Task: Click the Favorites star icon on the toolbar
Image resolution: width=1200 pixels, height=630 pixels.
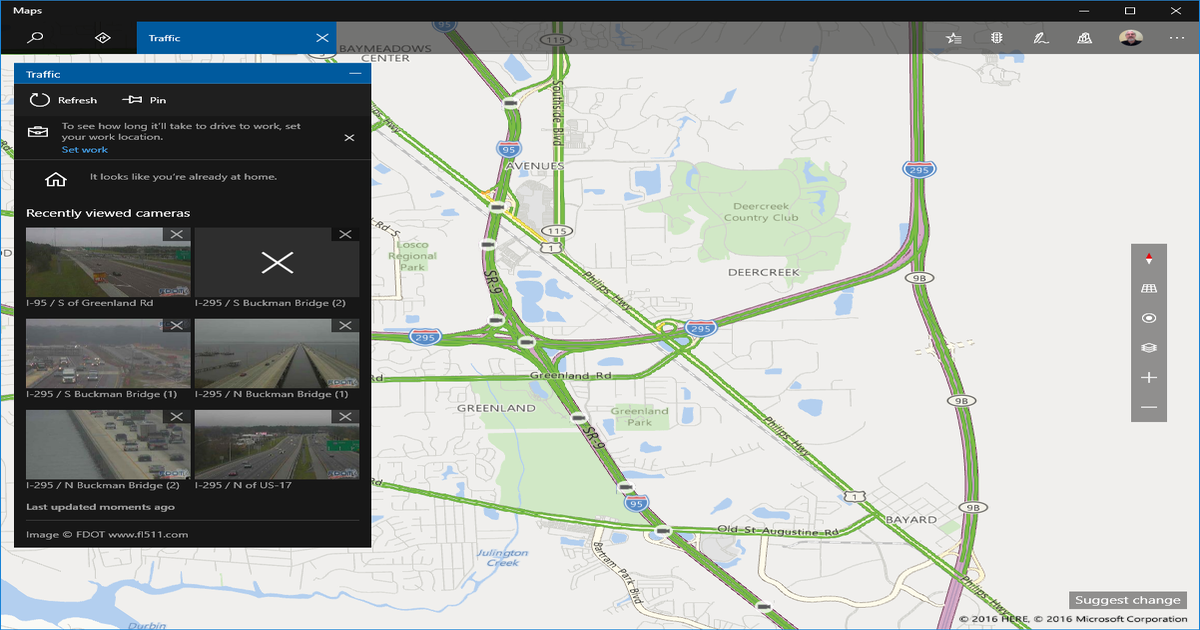Action: tap(953, 37)
